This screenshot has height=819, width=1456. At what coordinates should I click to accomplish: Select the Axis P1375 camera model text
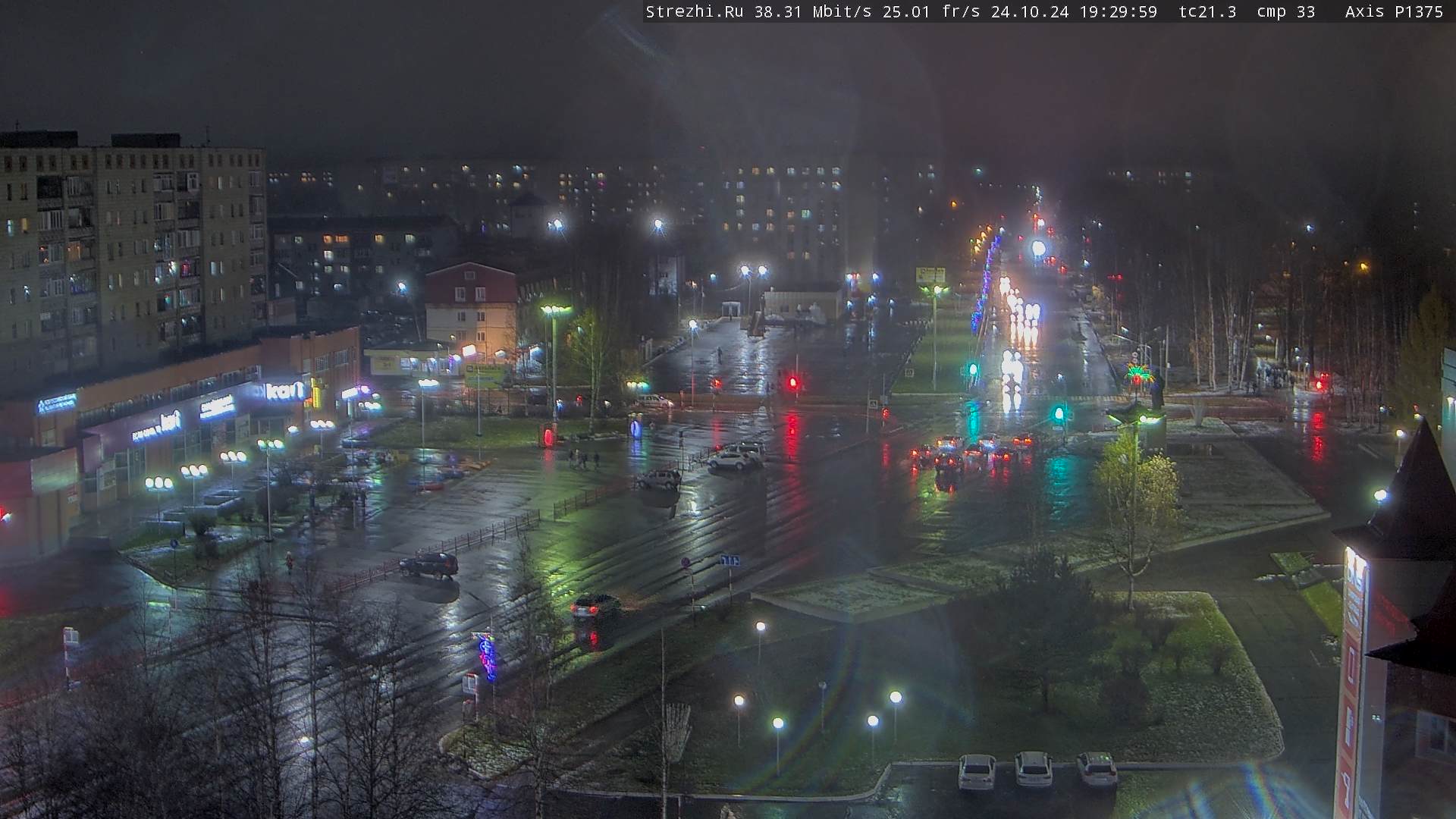[1394, 11]
